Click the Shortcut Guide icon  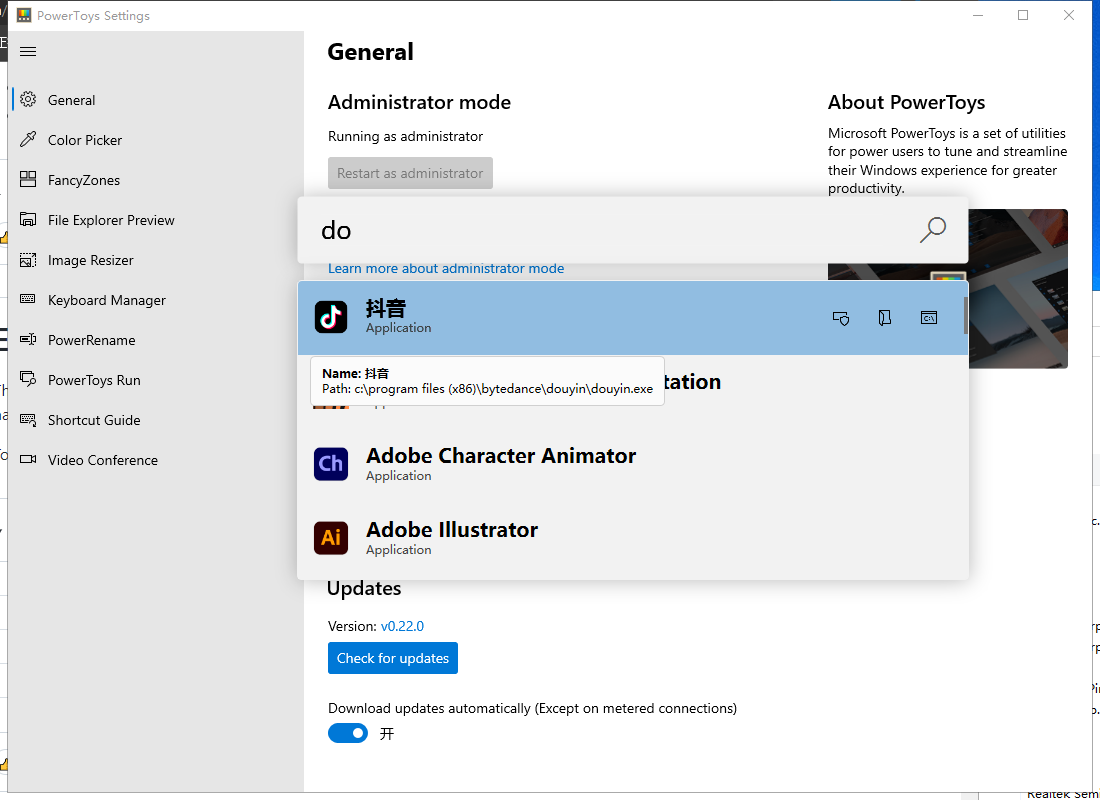click(28, 420)
